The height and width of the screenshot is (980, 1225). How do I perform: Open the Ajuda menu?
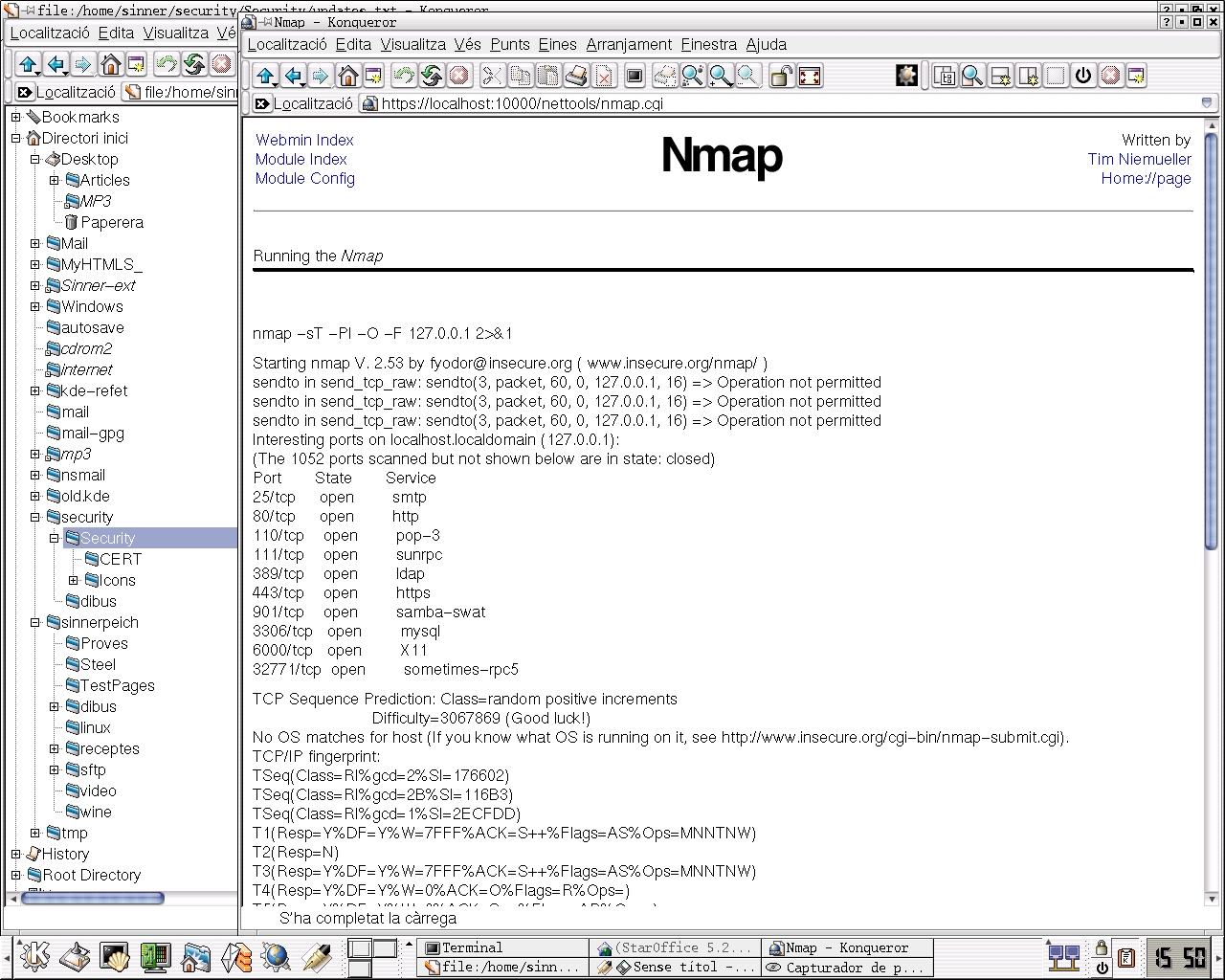[767, 44]
